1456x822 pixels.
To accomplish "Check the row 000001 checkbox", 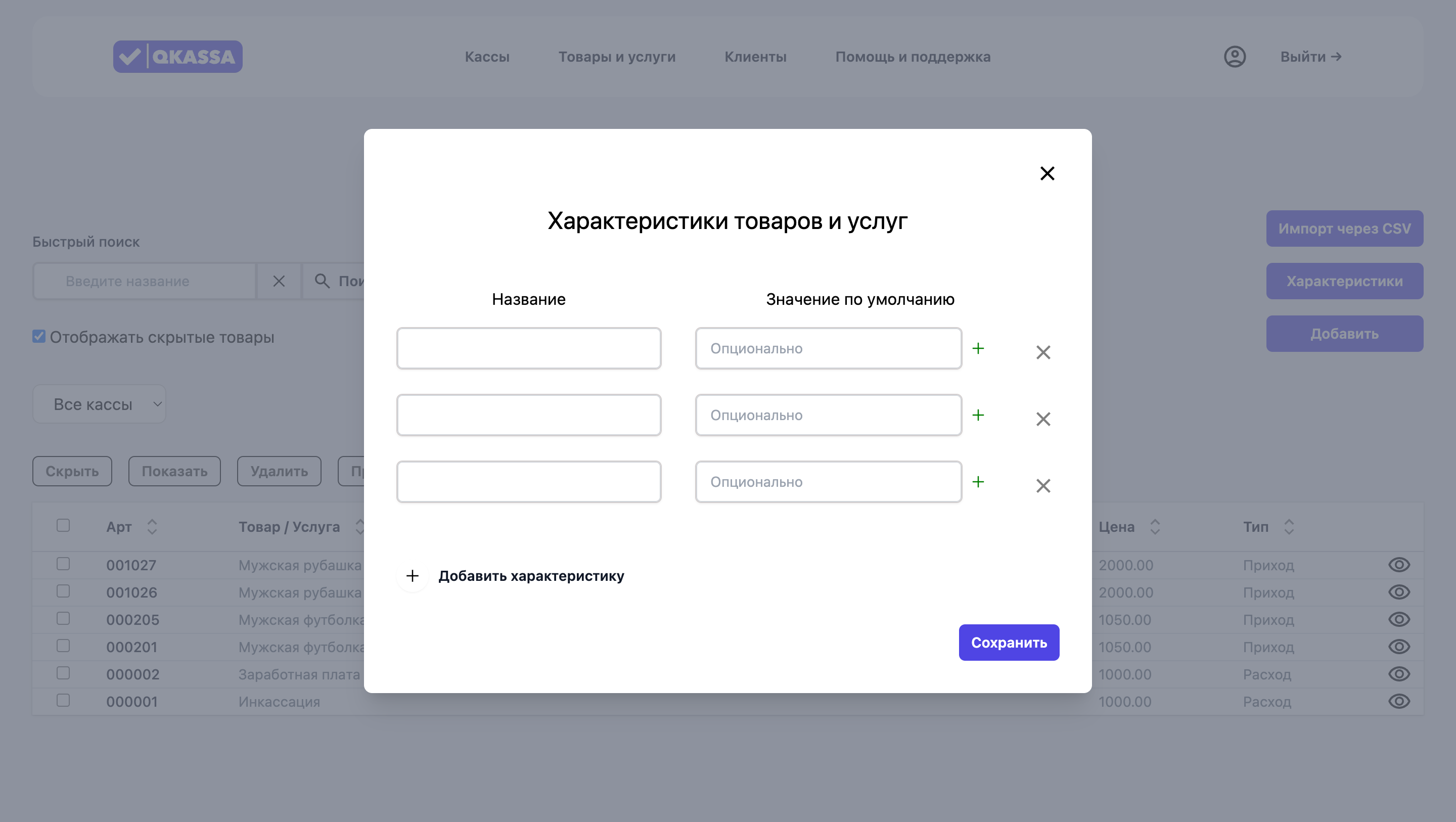I will 63,700.
